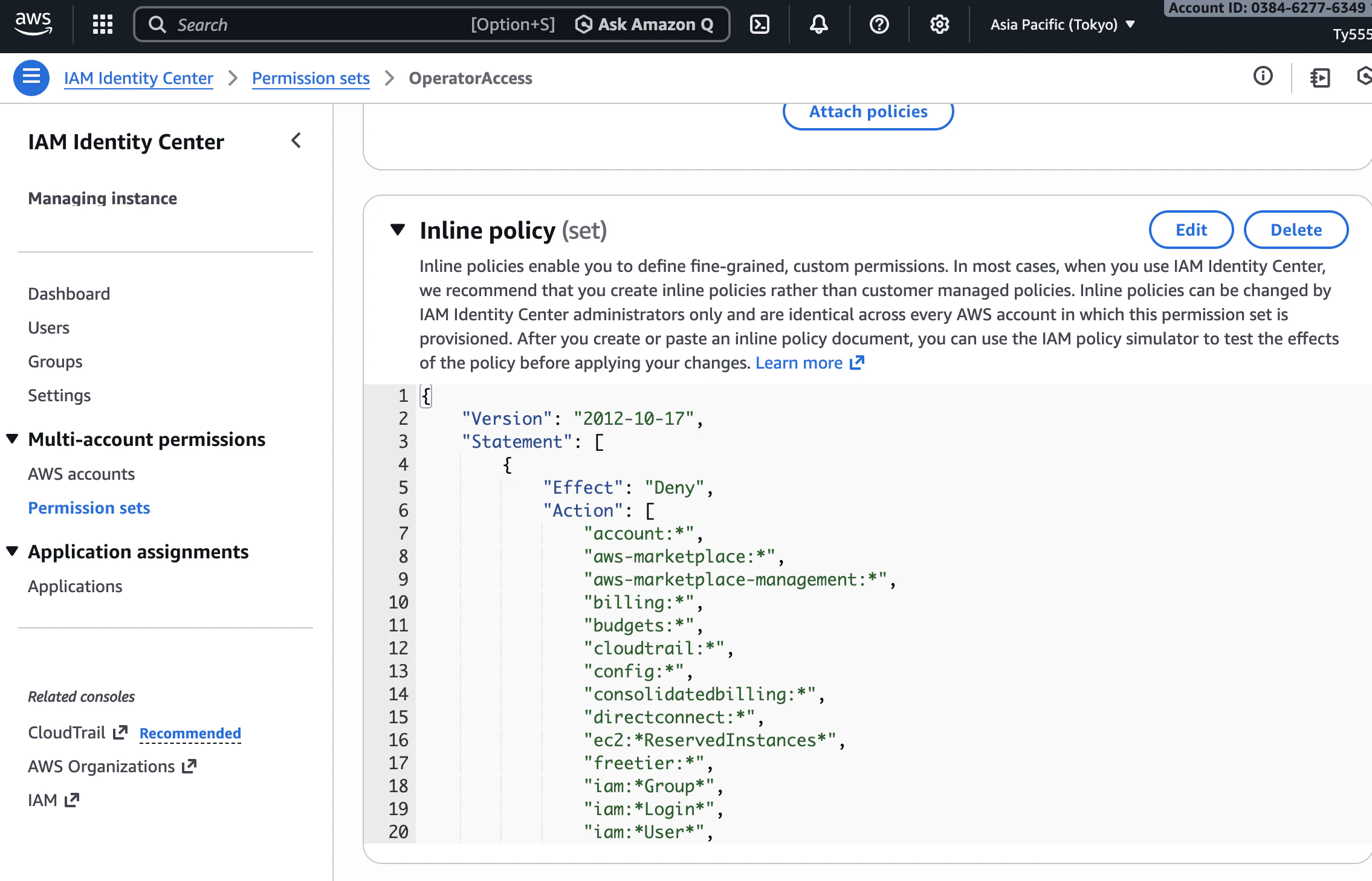Collapse Multi-account permissions section

click(x=12, y=439)
